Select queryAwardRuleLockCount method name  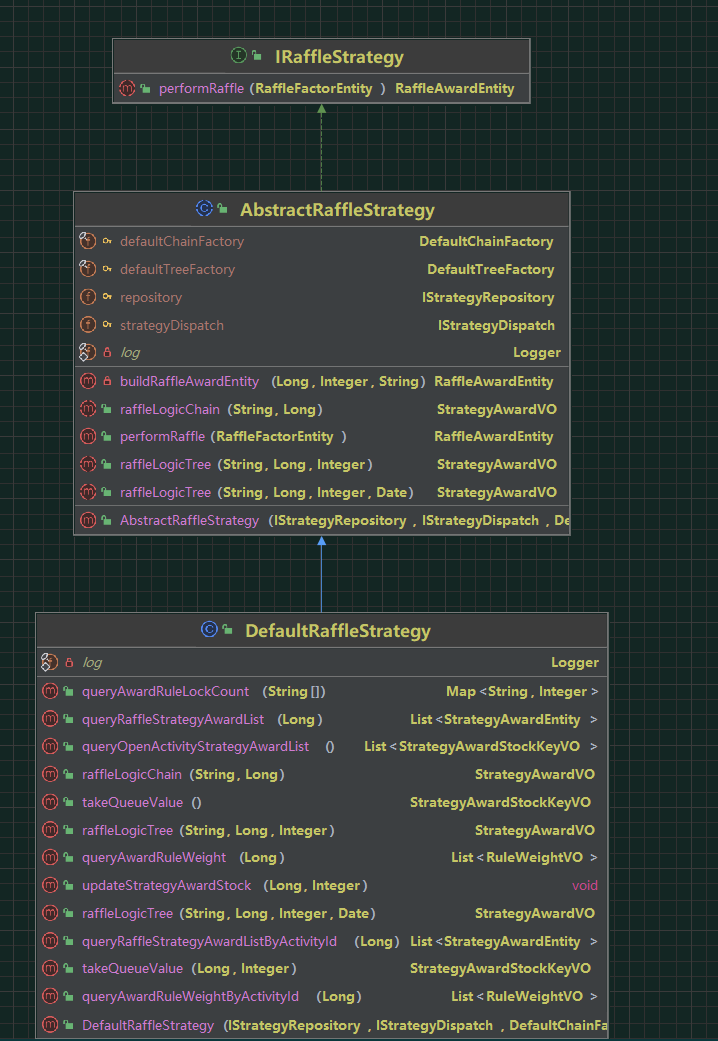tap(165, 691)
